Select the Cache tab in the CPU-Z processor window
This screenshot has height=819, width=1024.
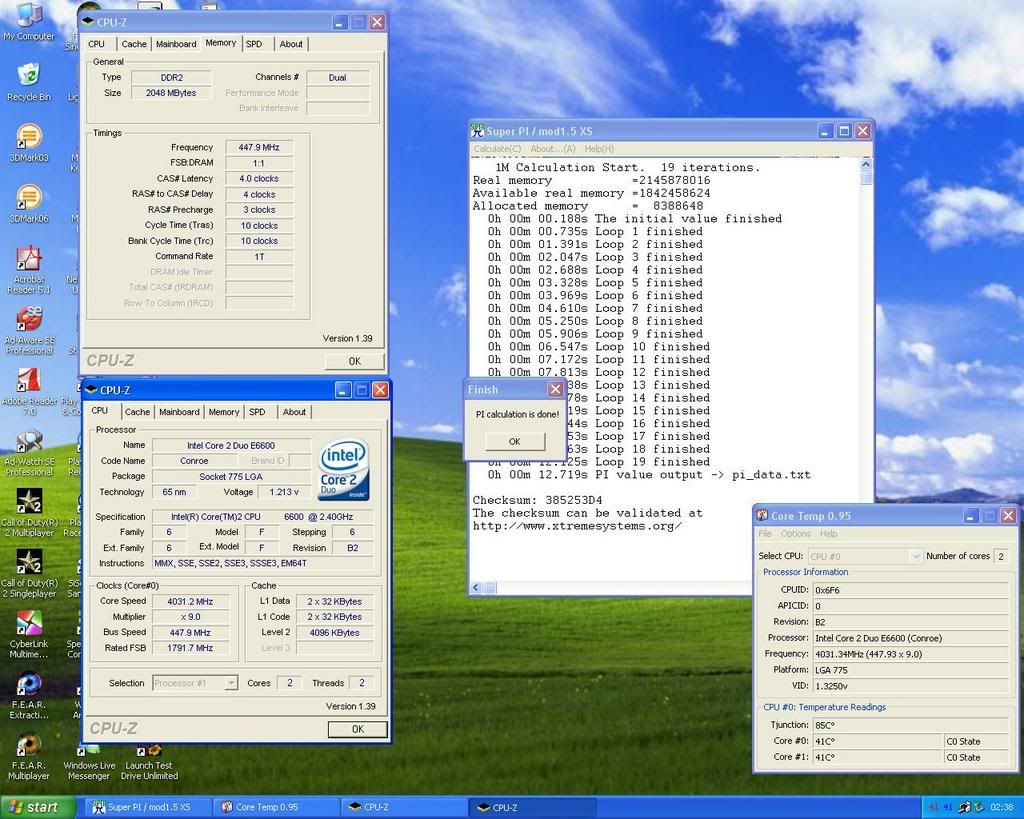click(137, 412)
